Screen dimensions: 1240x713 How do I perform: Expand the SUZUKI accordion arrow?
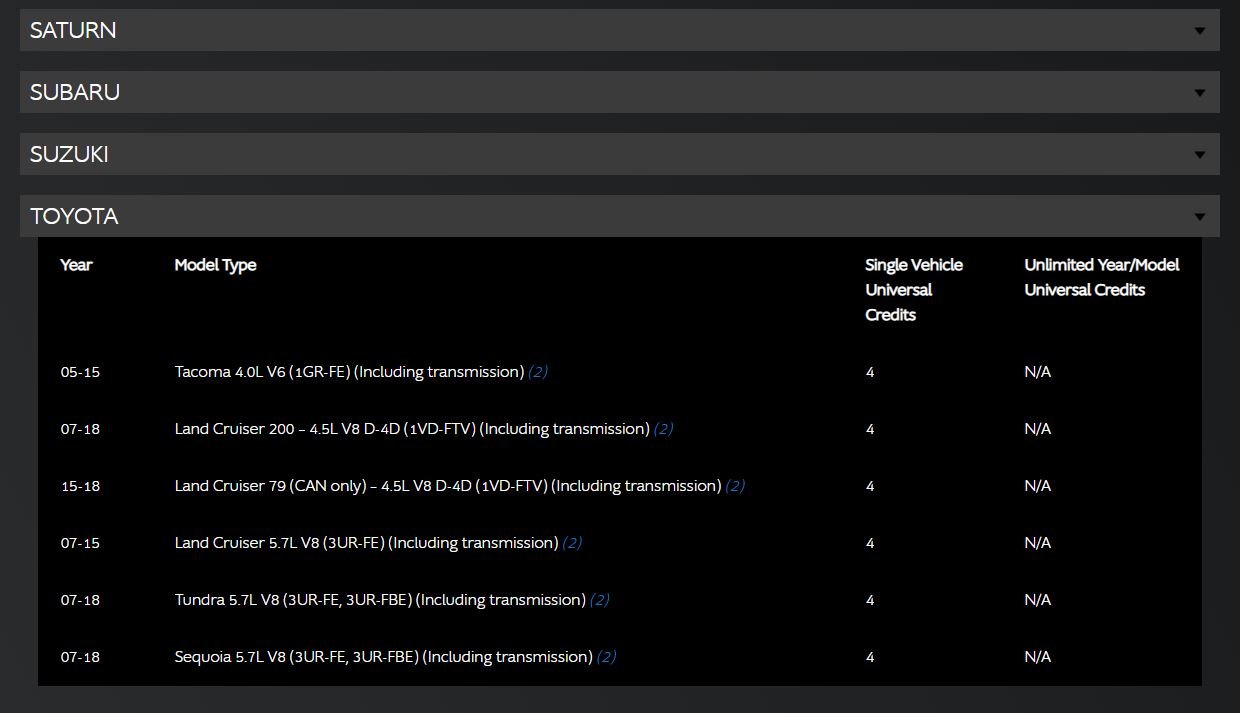1199,155
